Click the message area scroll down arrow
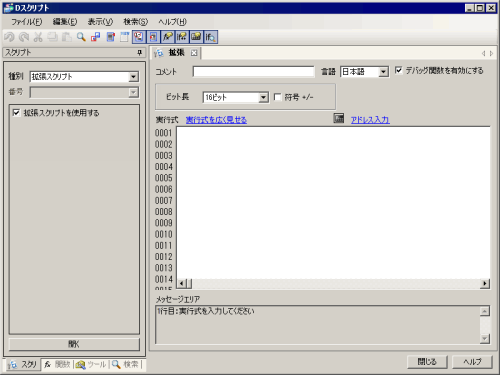This screenshot has width=500, height=375. coord(485,339)
